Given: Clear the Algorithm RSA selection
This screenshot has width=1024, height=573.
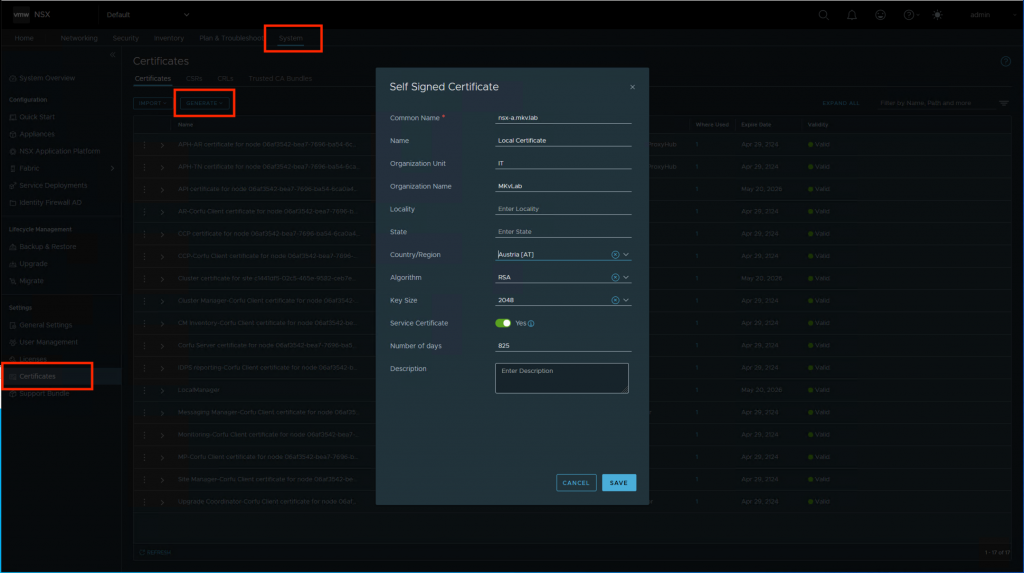Looking at the screenshot, I should tap(615, 277).
